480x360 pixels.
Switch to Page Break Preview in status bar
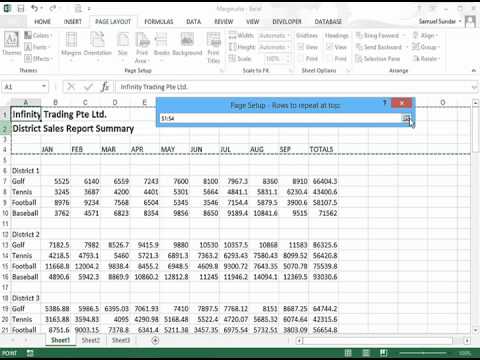coord(384,353)
